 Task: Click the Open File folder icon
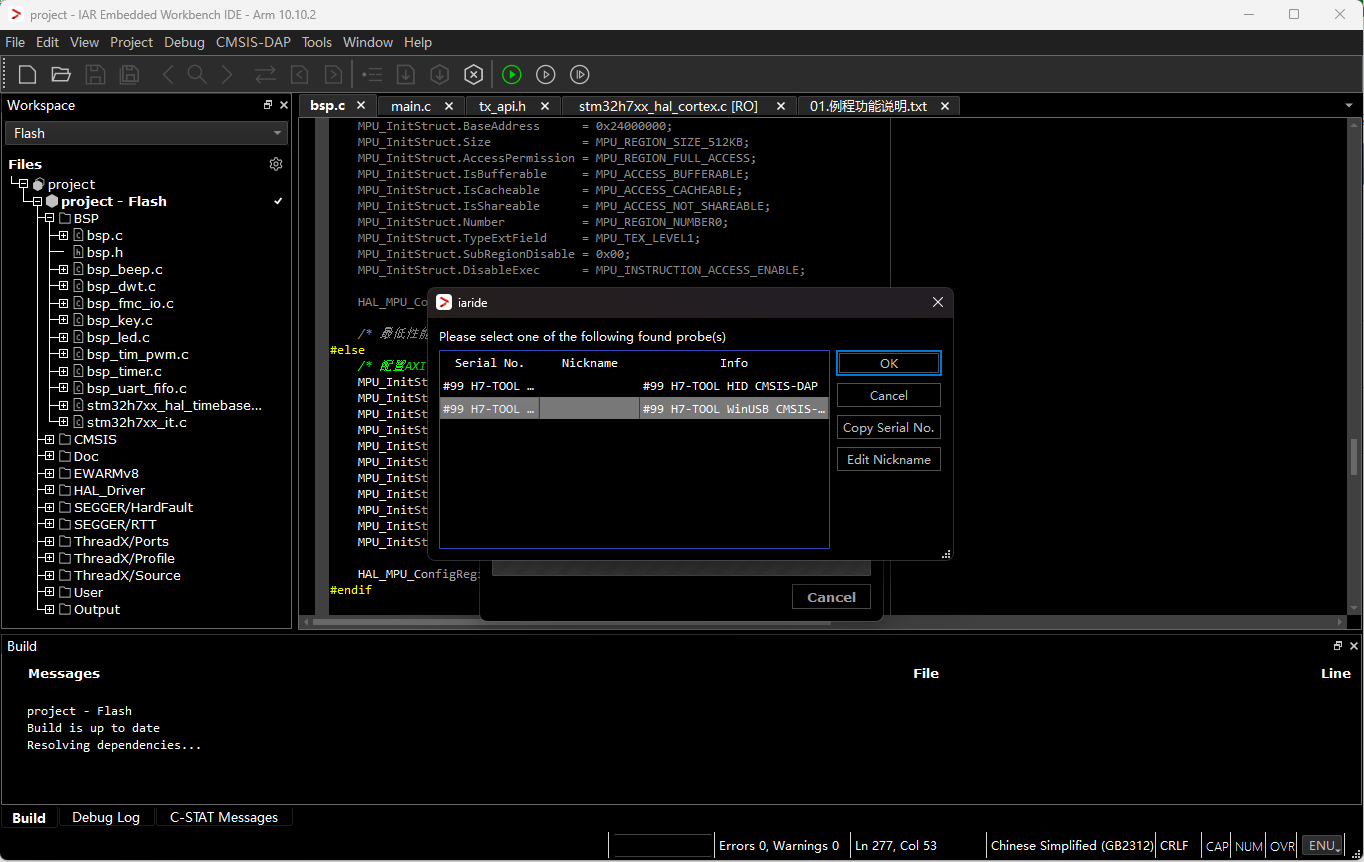[61, 74]
